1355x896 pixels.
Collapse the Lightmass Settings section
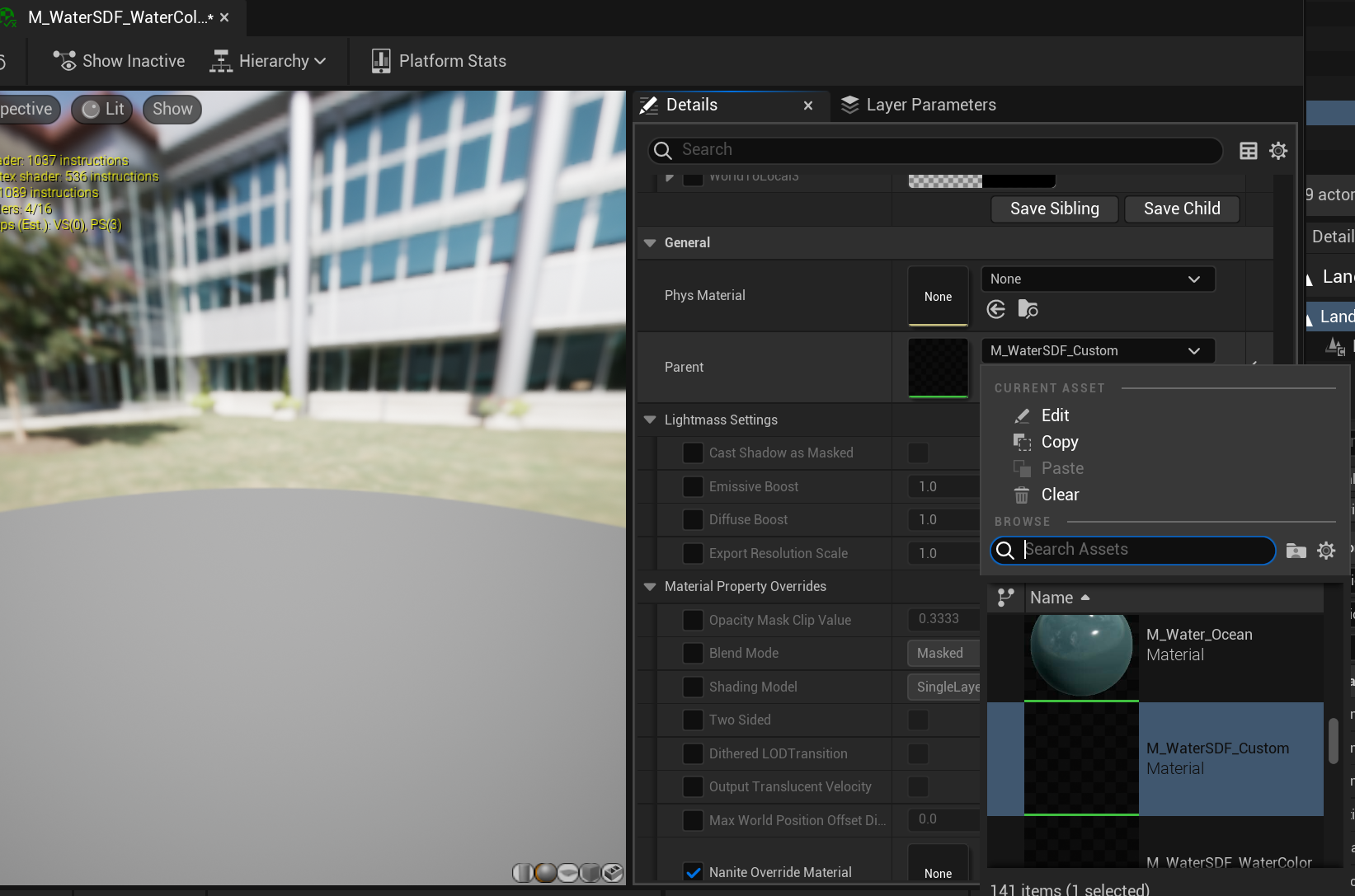tap(650, 420)
